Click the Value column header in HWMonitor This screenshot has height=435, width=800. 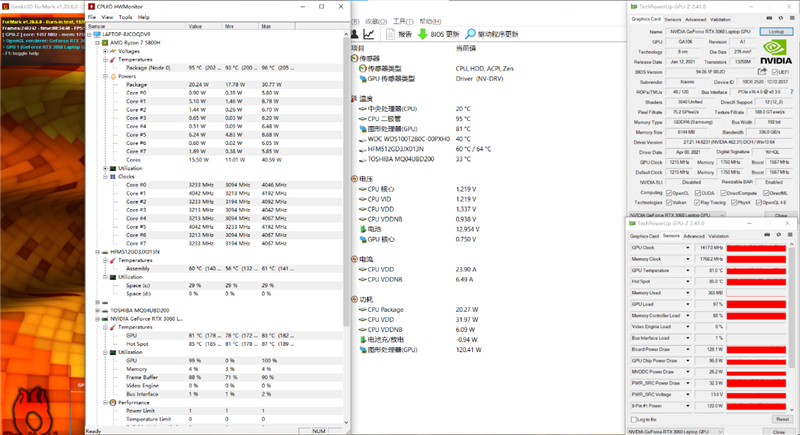(x=204, y=26)
